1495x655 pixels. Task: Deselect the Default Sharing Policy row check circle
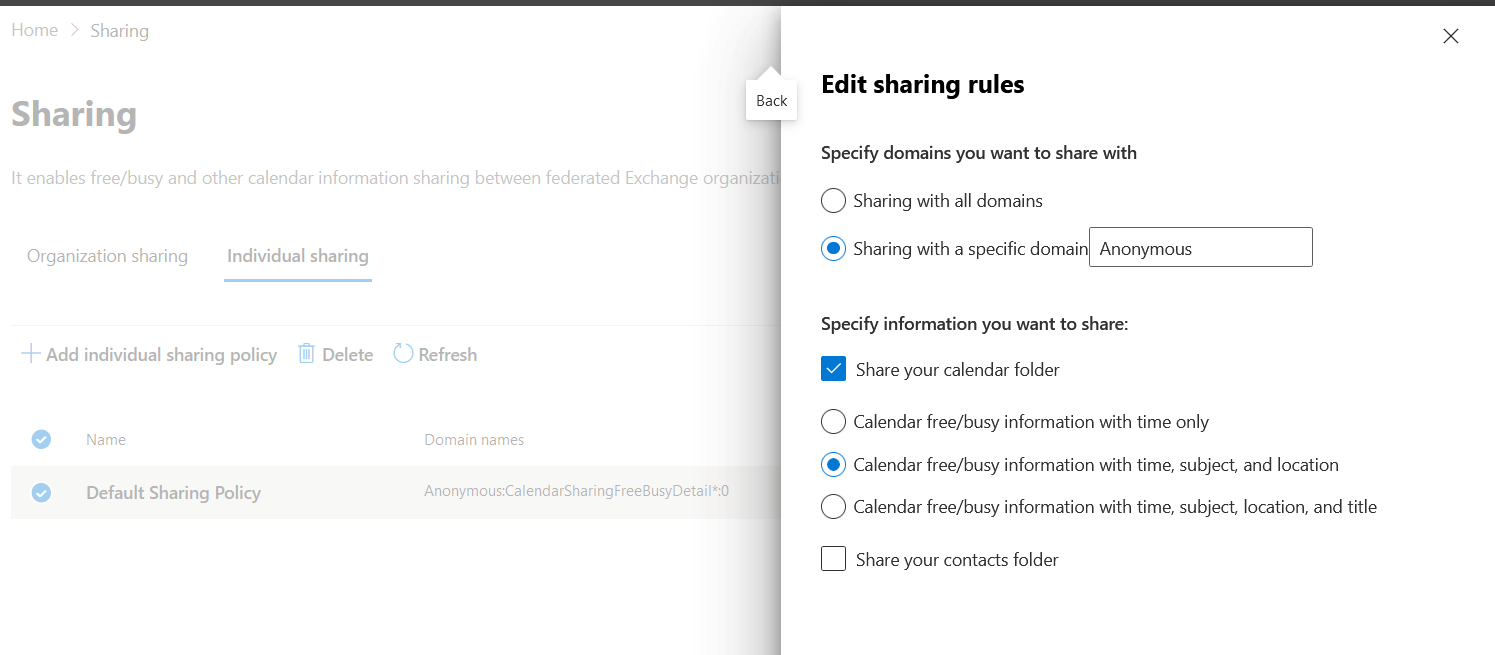click(41, 492)
